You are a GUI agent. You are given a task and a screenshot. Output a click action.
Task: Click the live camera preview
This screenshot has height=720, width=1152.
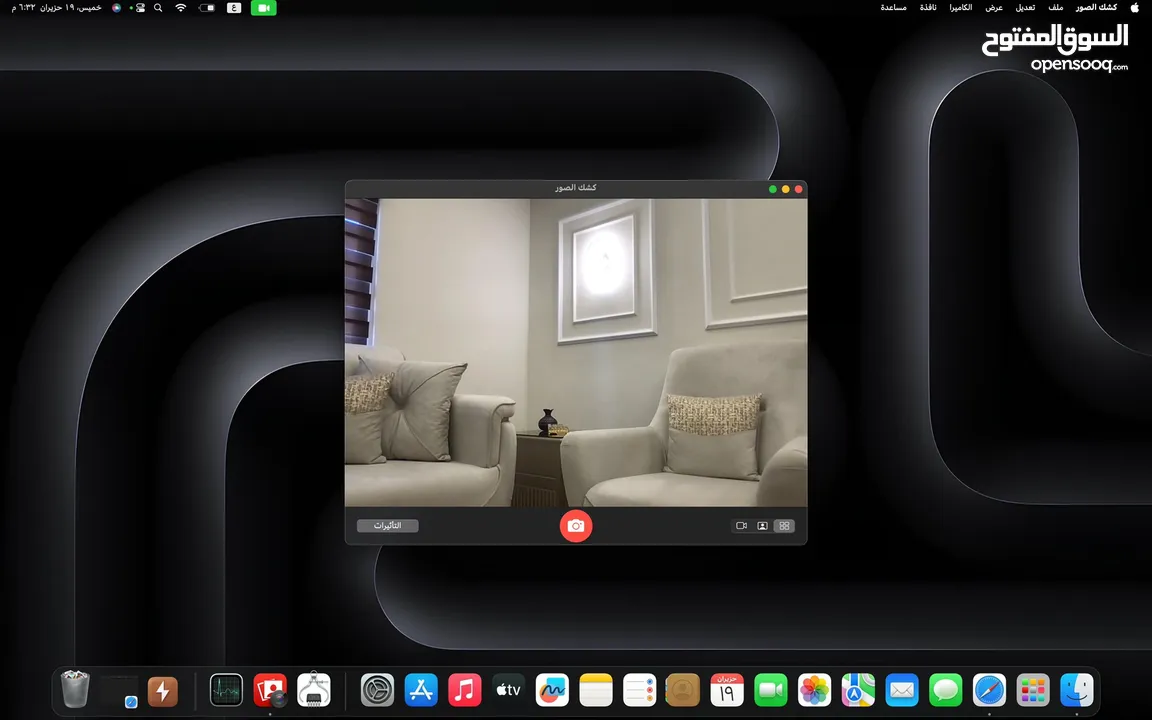click(x=575, y=352)
